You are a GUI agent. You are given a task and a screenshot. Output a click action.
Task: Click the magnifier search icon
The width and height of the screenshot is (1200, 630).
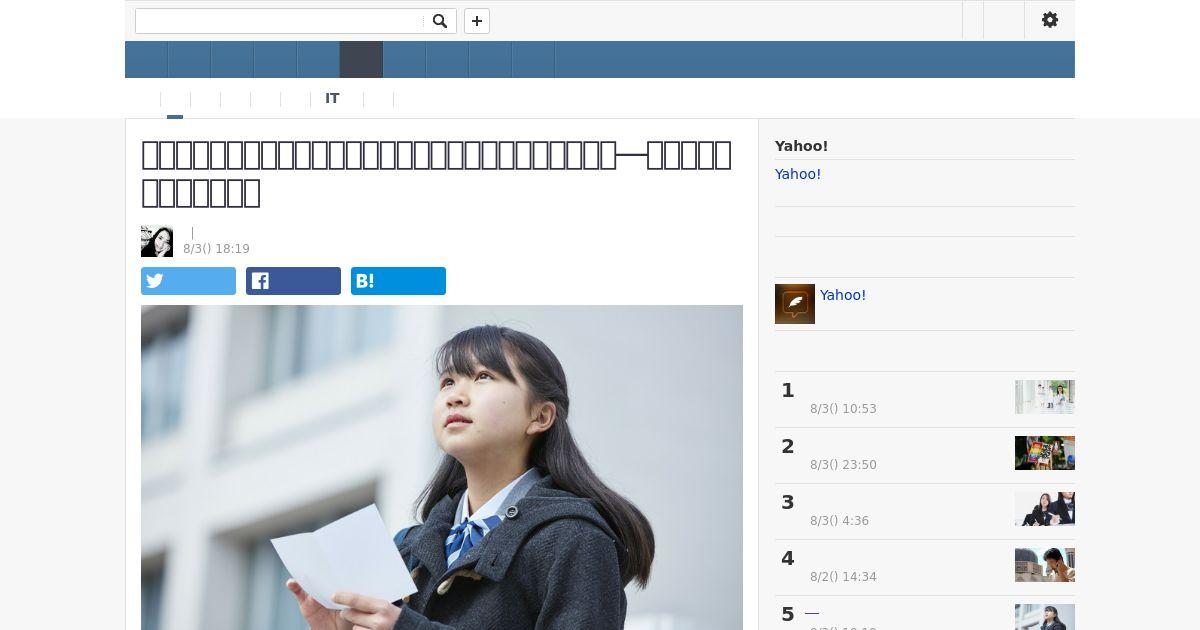coord(440,21)
